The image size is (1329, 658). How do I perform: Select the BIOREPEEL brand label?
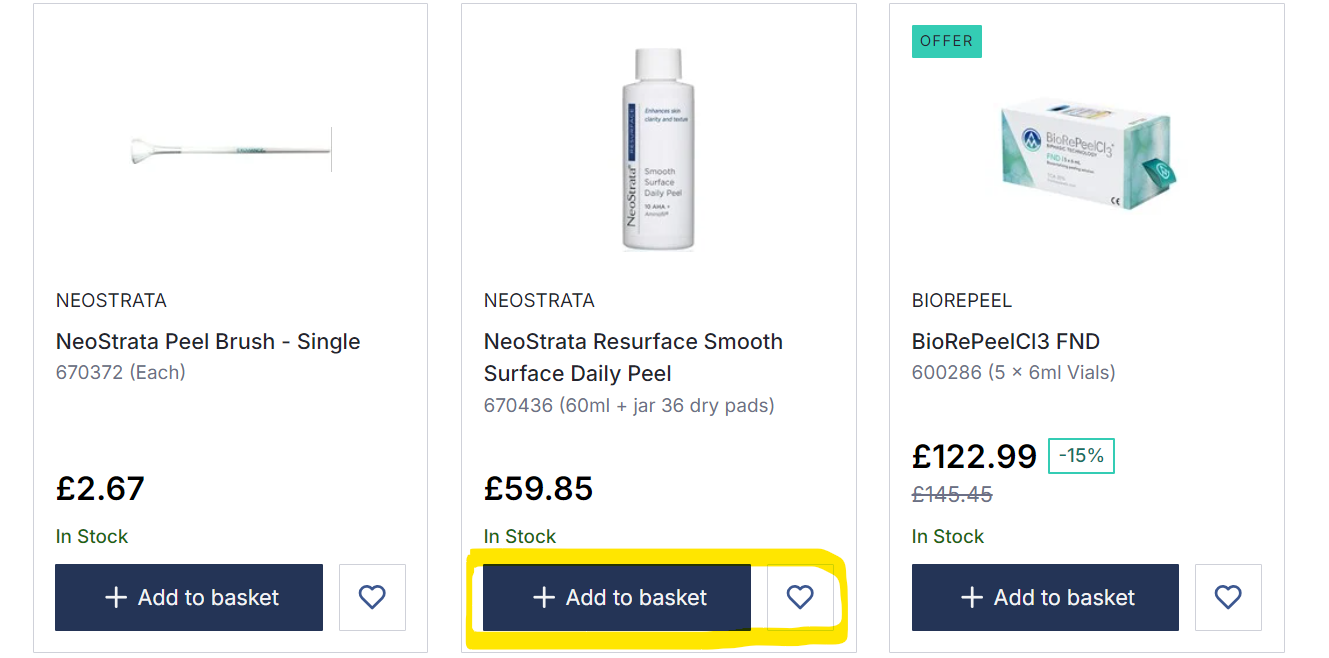click(x=962, y=300)
